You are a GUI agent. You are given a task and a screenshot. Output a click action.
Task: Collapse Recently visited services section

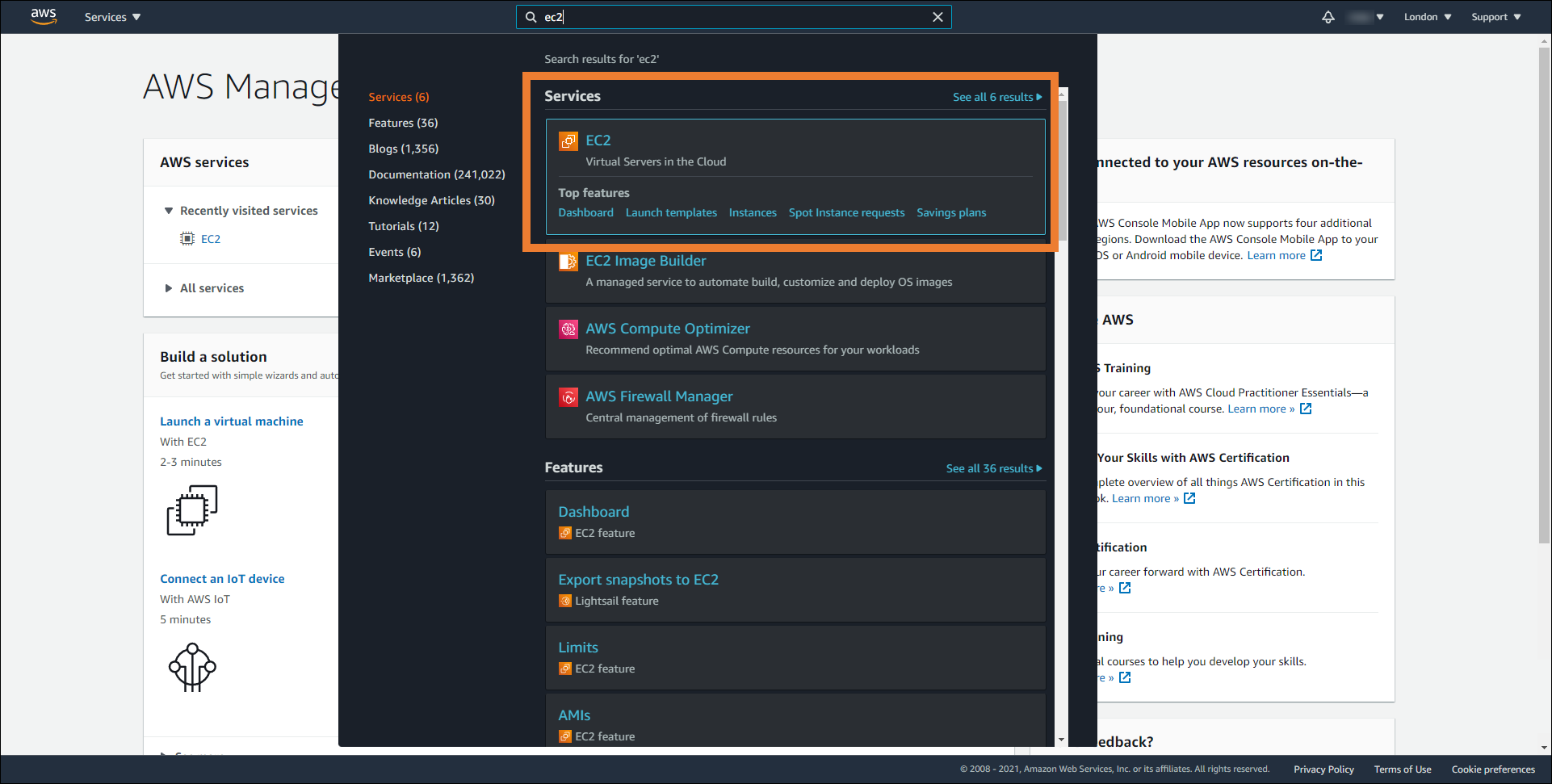coord(169,211)
